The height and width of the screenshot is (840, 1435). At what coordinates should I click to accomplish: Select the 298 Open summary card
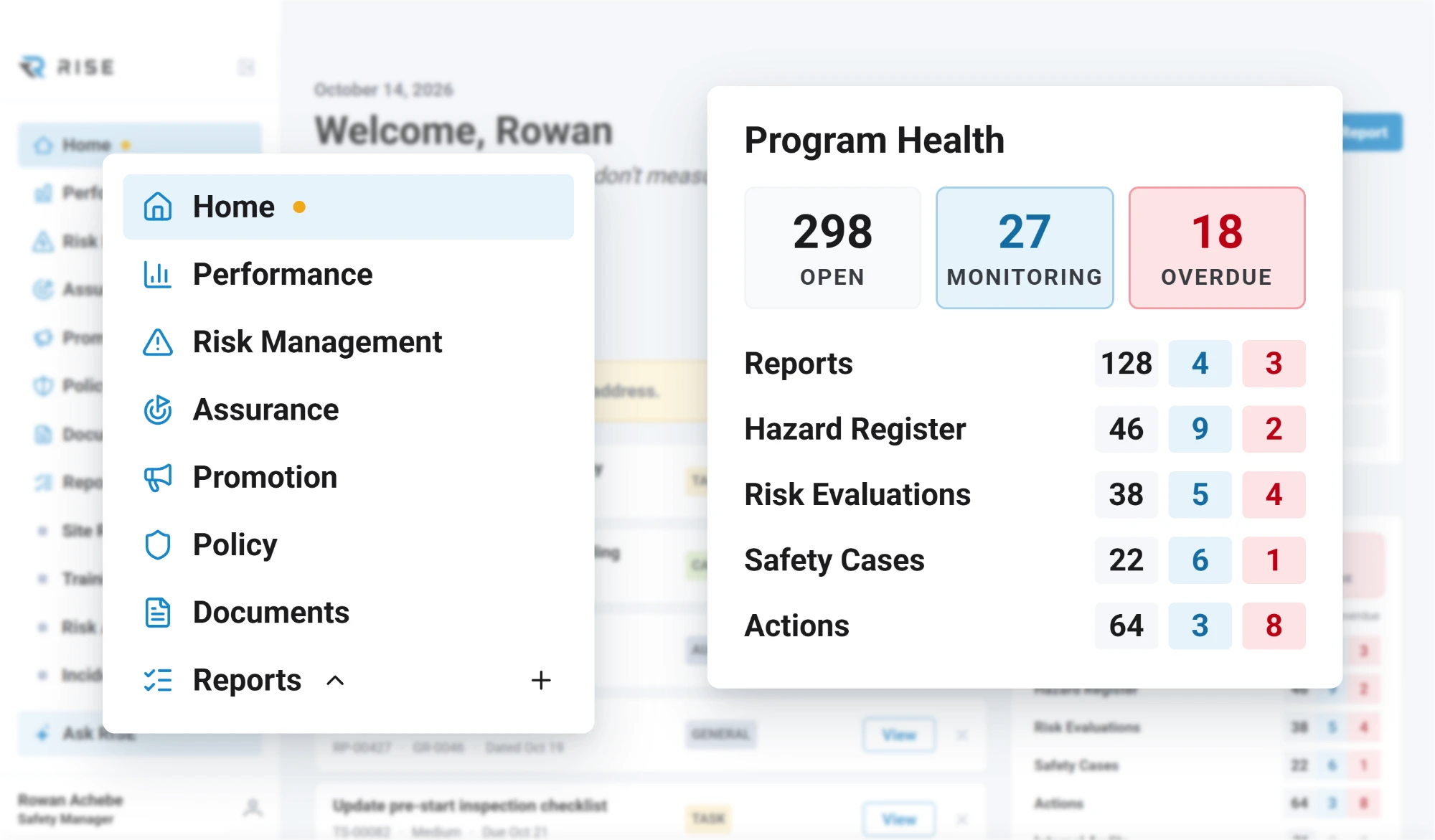(x=832, y=247)
